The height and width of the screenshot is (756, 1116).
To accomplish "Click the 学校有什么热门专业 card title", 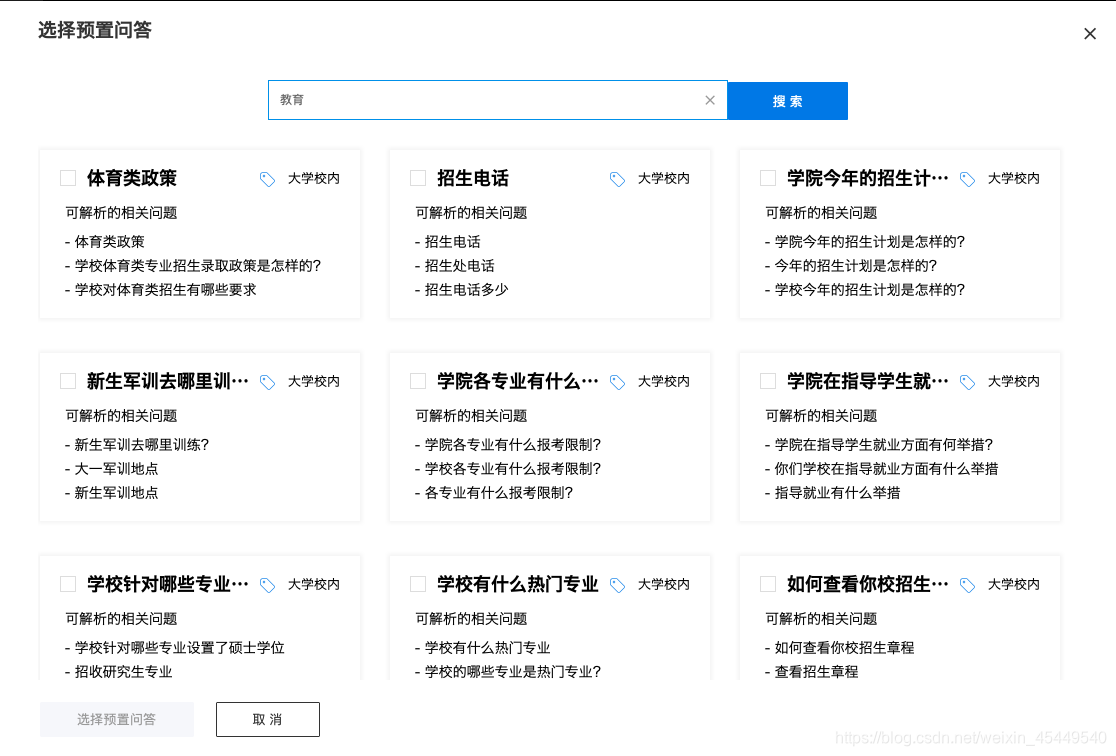I will [x=518, y=584].
